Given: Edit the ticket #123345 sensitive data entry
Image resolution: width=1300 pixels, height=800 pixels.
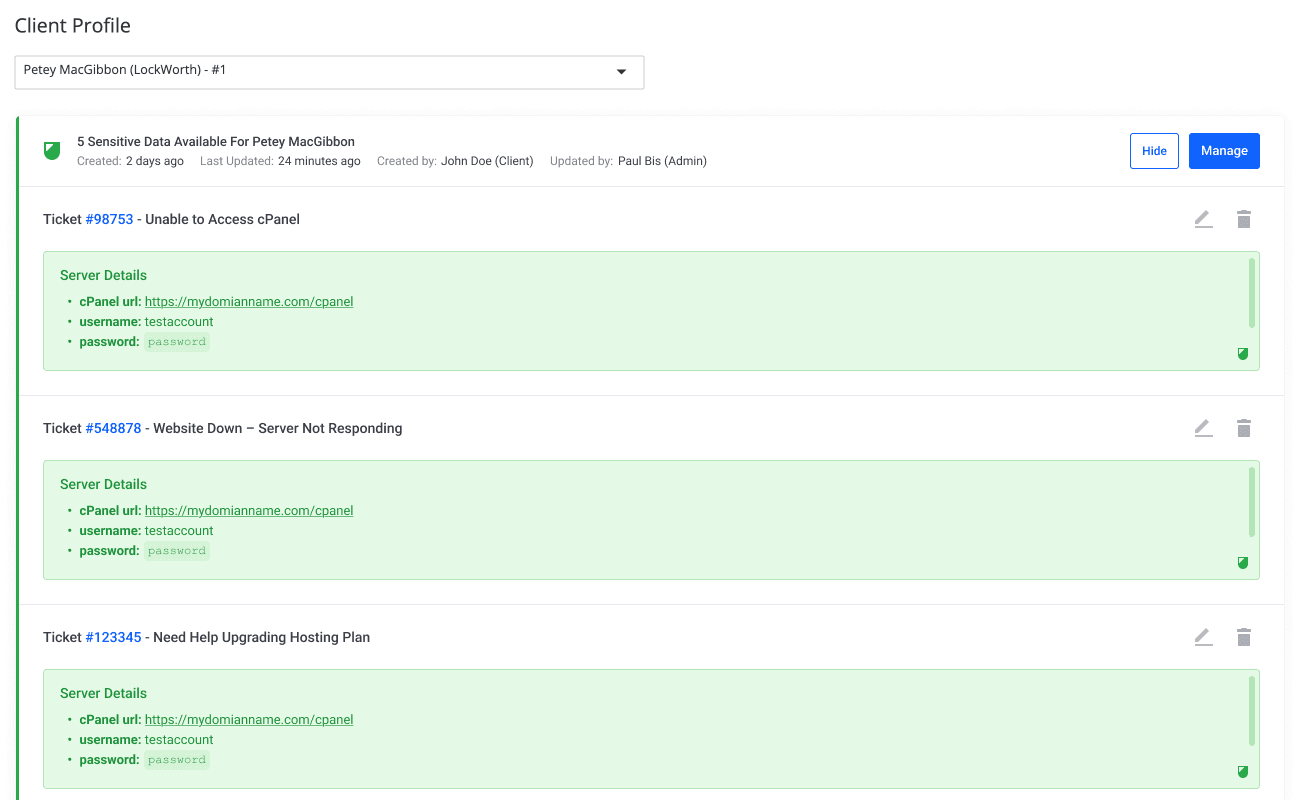Looking at the screenshot, I should click(1203, 637).
